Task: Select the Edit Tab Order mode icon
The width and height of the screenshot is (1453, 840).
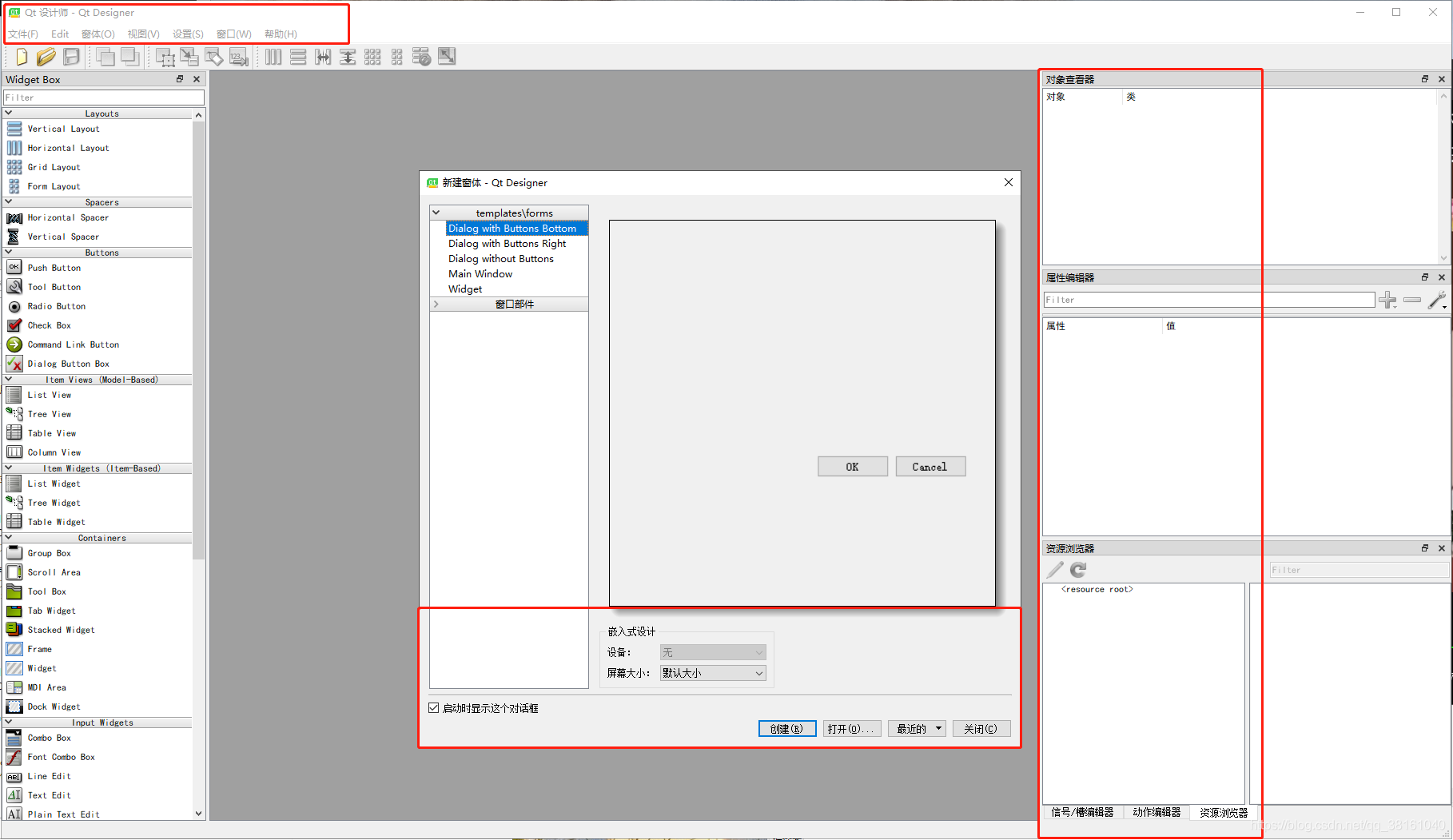Action: tap(239, 57)
